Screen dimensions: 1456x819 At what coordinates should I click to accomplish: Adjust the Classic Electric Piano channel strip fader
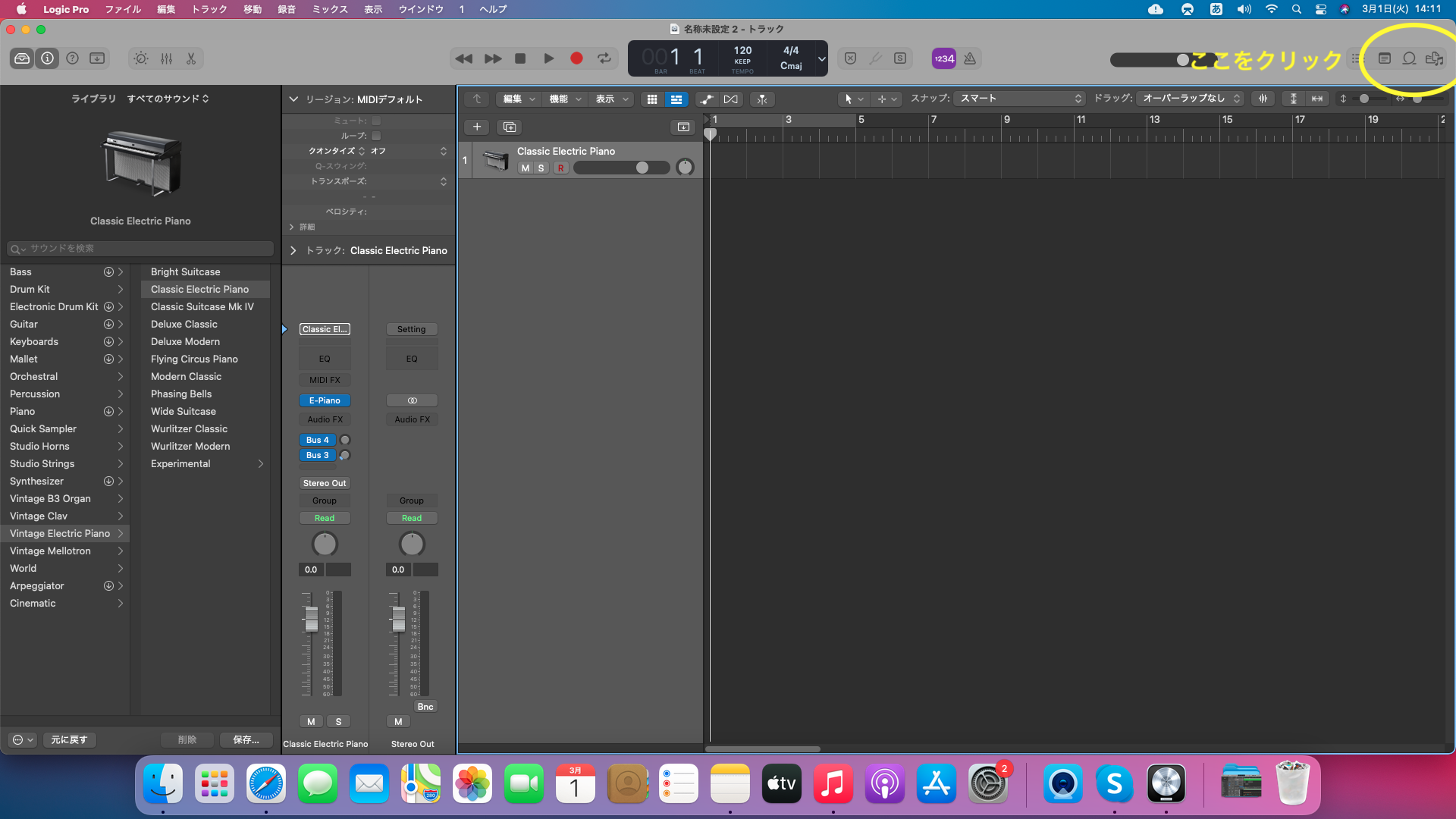tap(311, 619)
